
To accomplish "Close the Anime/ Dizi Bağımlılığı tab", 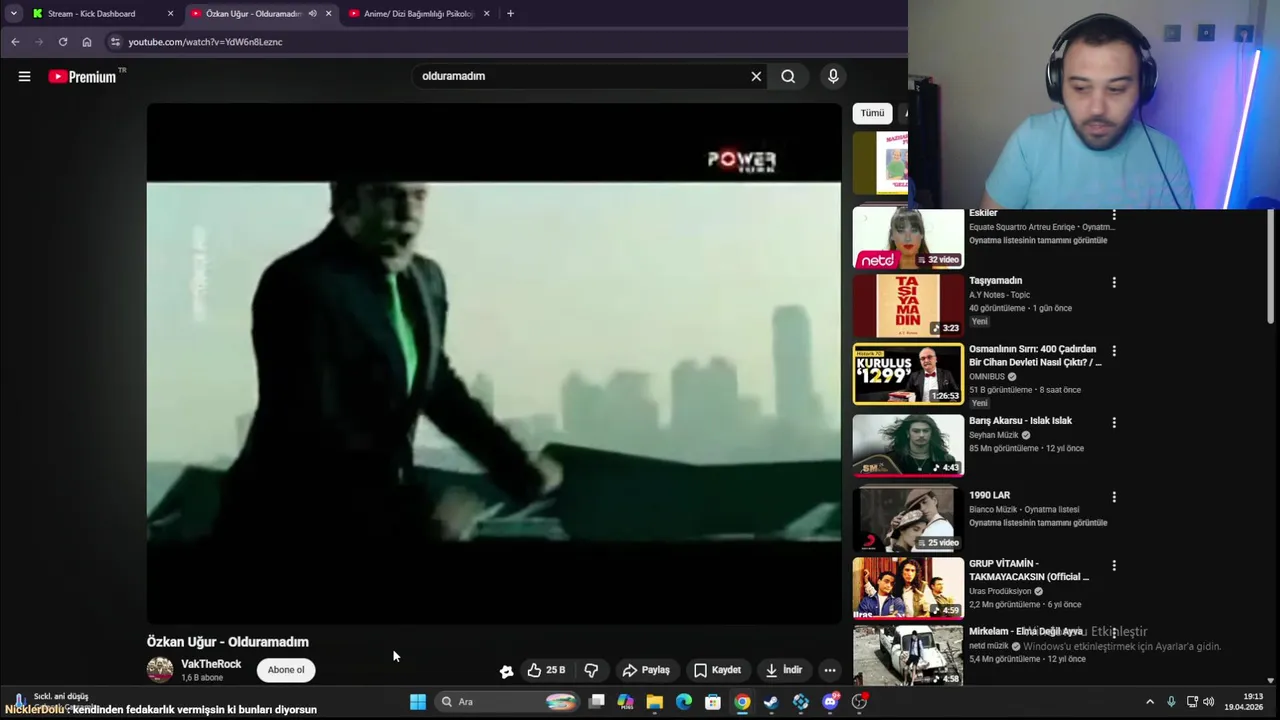I will click(x=486, y=14).
